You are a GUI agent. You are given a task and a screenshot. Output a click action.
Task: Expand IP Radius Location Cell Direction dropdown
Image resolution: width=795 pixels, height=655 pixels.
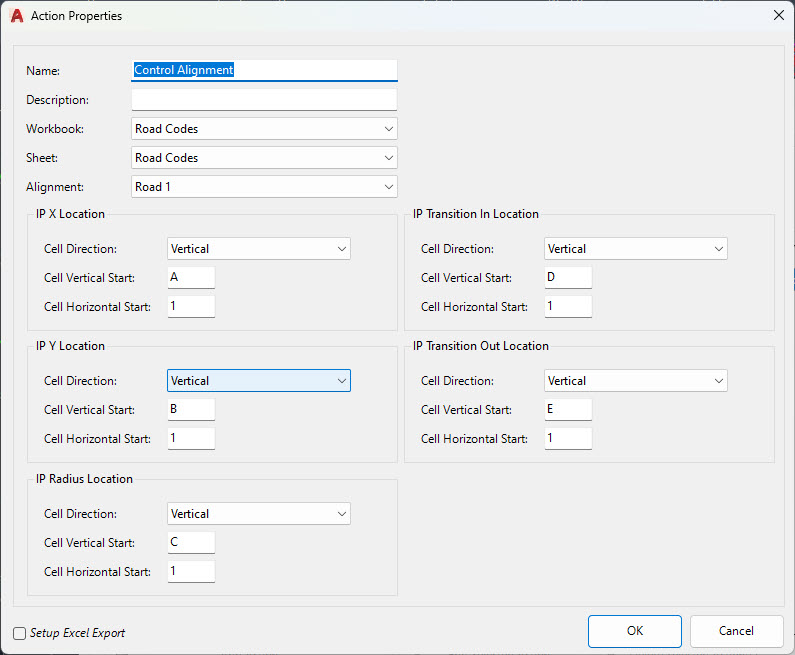pyautogui.click(x=259, y=514)
